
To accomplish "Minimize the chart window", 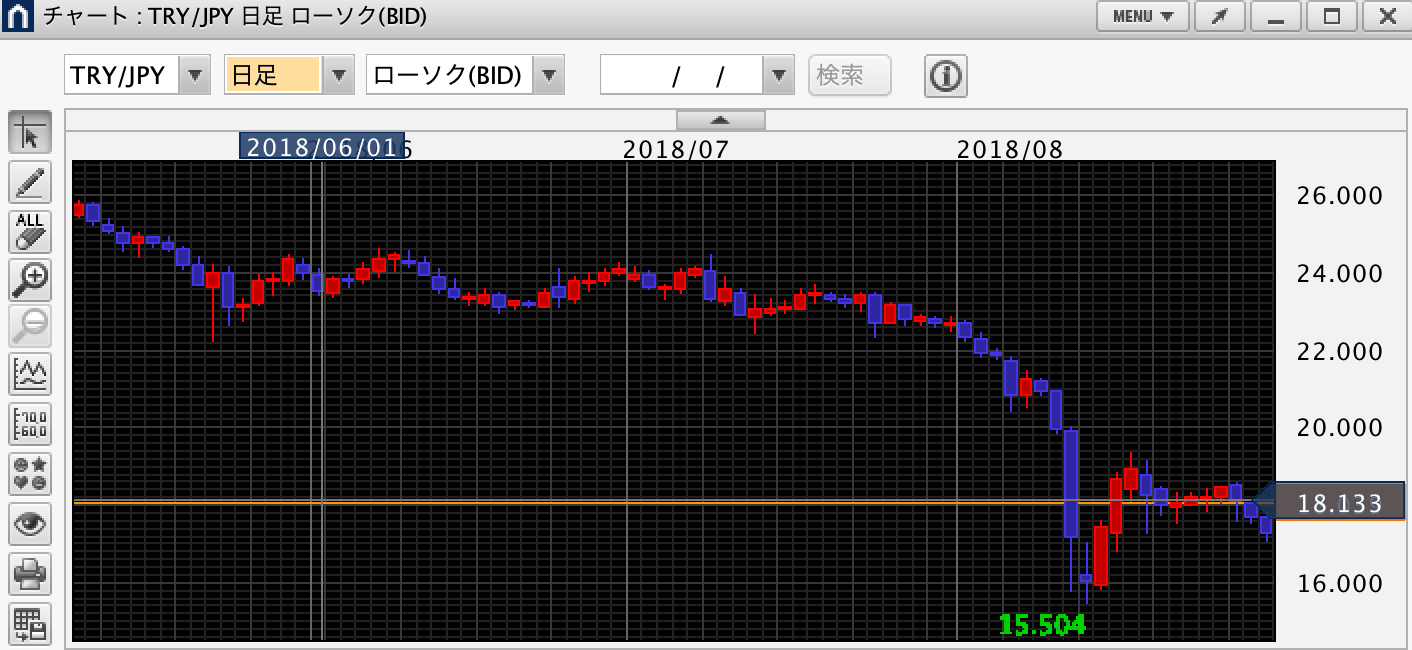I will click(1275, 16).
